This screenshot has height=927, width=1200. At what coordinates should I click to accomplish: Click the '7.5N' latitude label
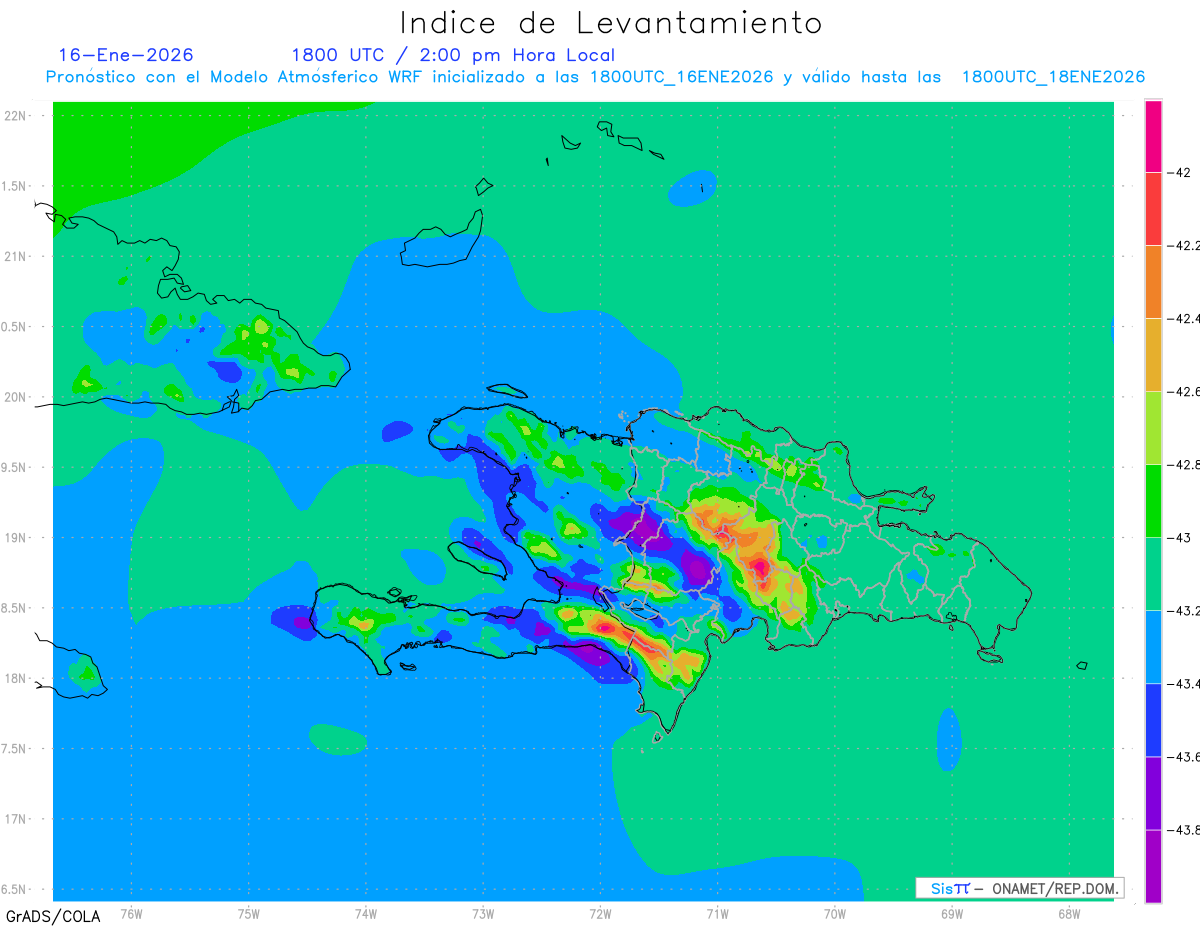pyautogui.click(x=15, y=749)
